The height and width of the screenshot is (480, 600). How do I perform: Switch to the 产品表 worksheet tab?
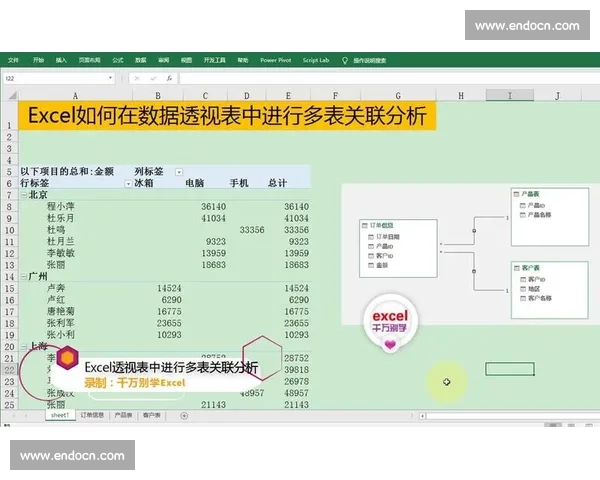tap(123, 415)
